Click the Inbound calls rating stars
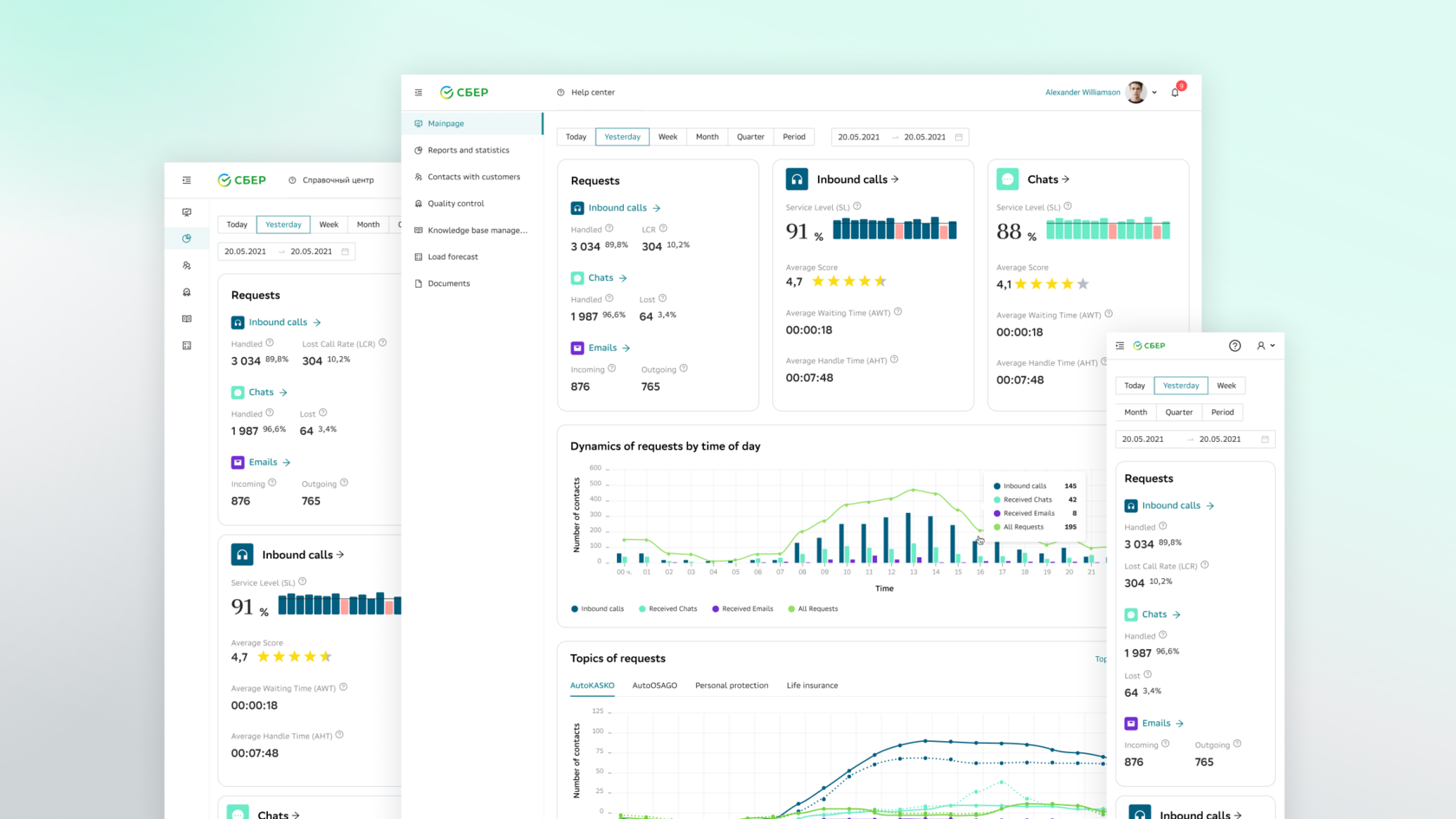The height and width of the screenshot is (819, 1456). (849, 281)
